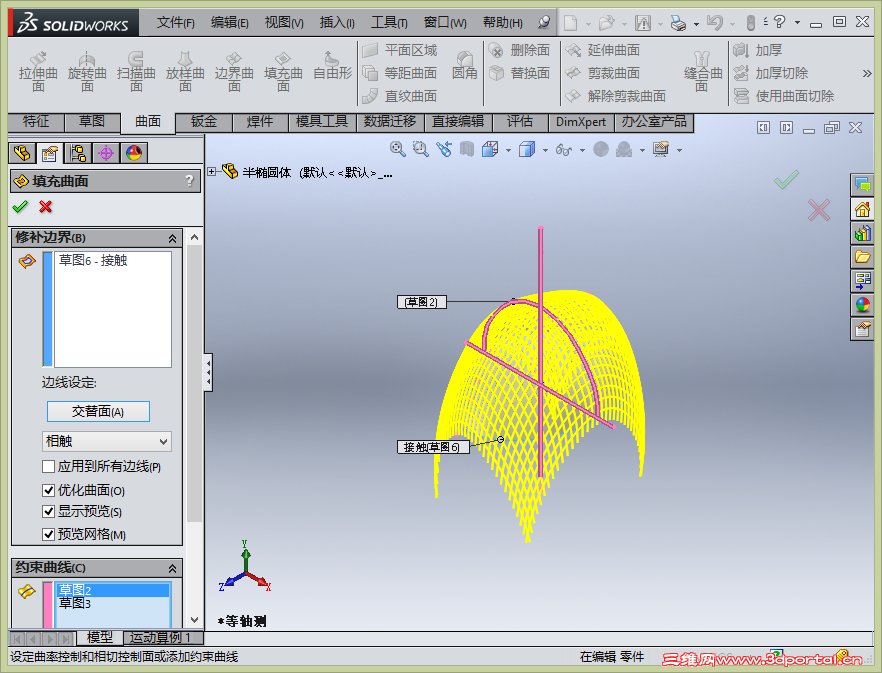The height and width of the screenshot is (673, 882).
Task: Click the 直纹曲面 ruled surface tool
Action: pos(400,96)
